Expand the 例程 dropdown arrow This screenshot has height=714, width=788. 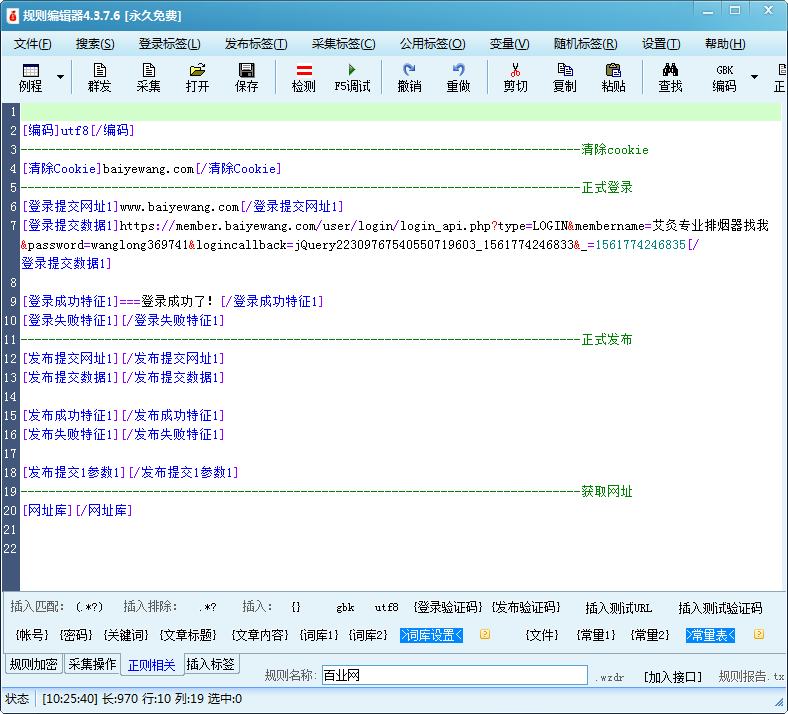pyautogui.click(x=60, y=77)
